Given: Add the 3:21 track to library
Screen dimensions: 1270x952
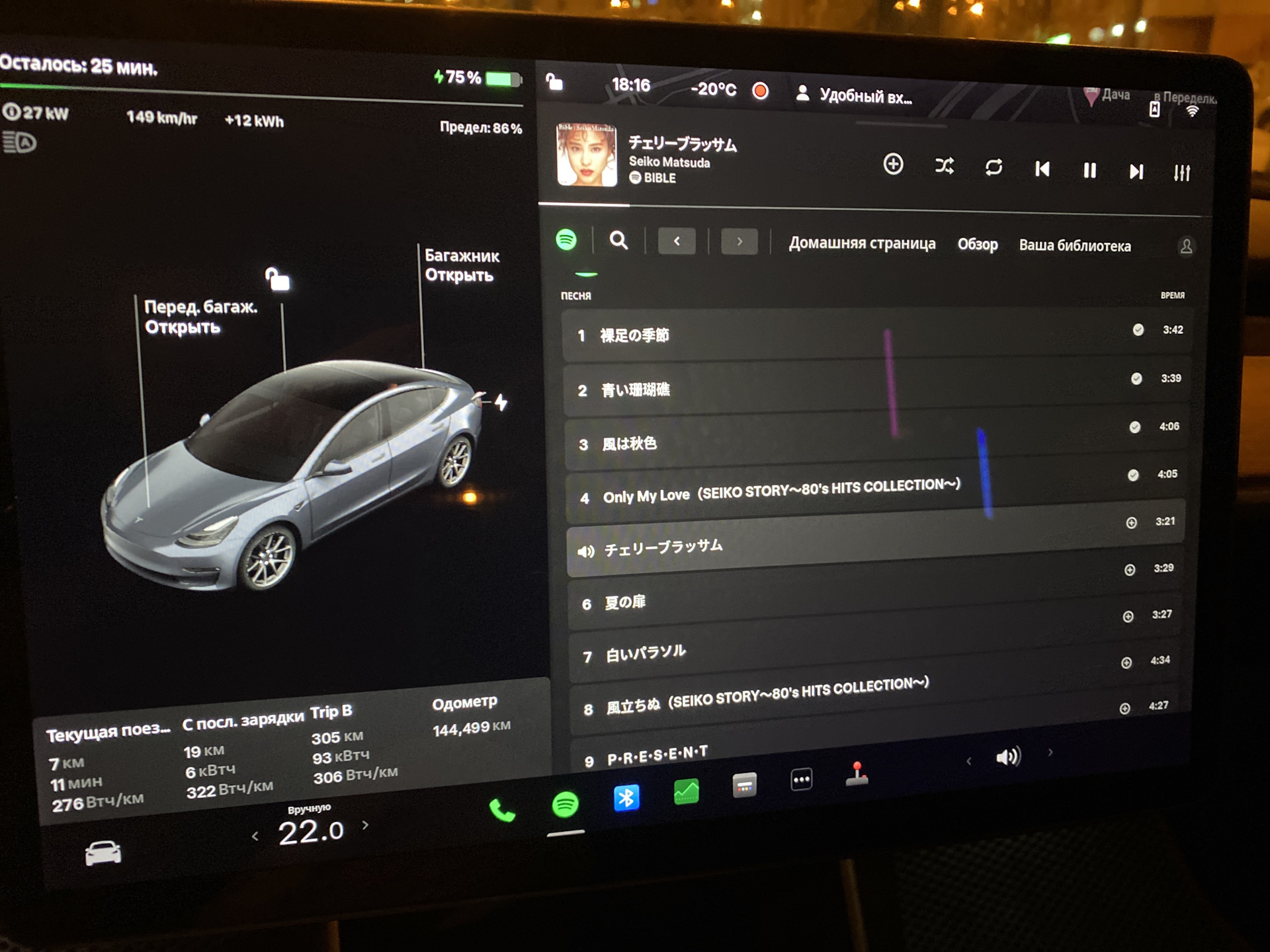Looking at the screenshot, I should pos(1131,522).
